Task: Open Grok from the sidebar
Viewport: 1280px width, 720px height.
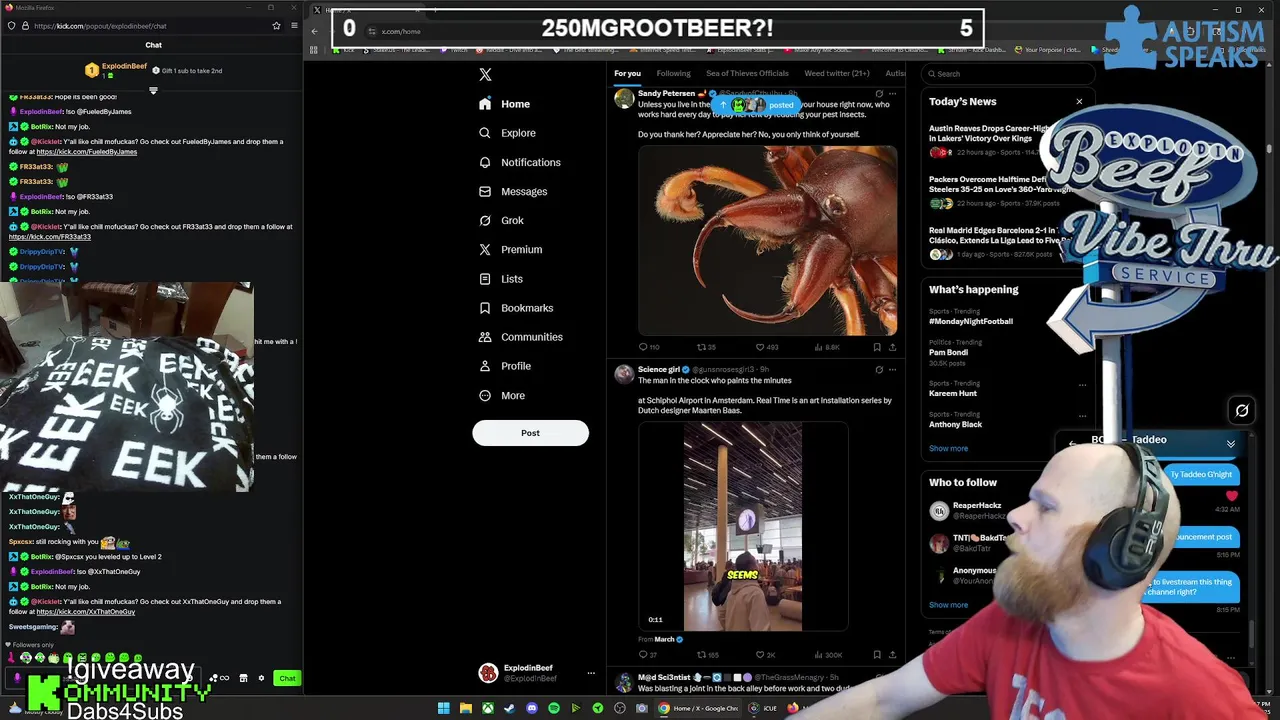Action: [x=501, y=220]
